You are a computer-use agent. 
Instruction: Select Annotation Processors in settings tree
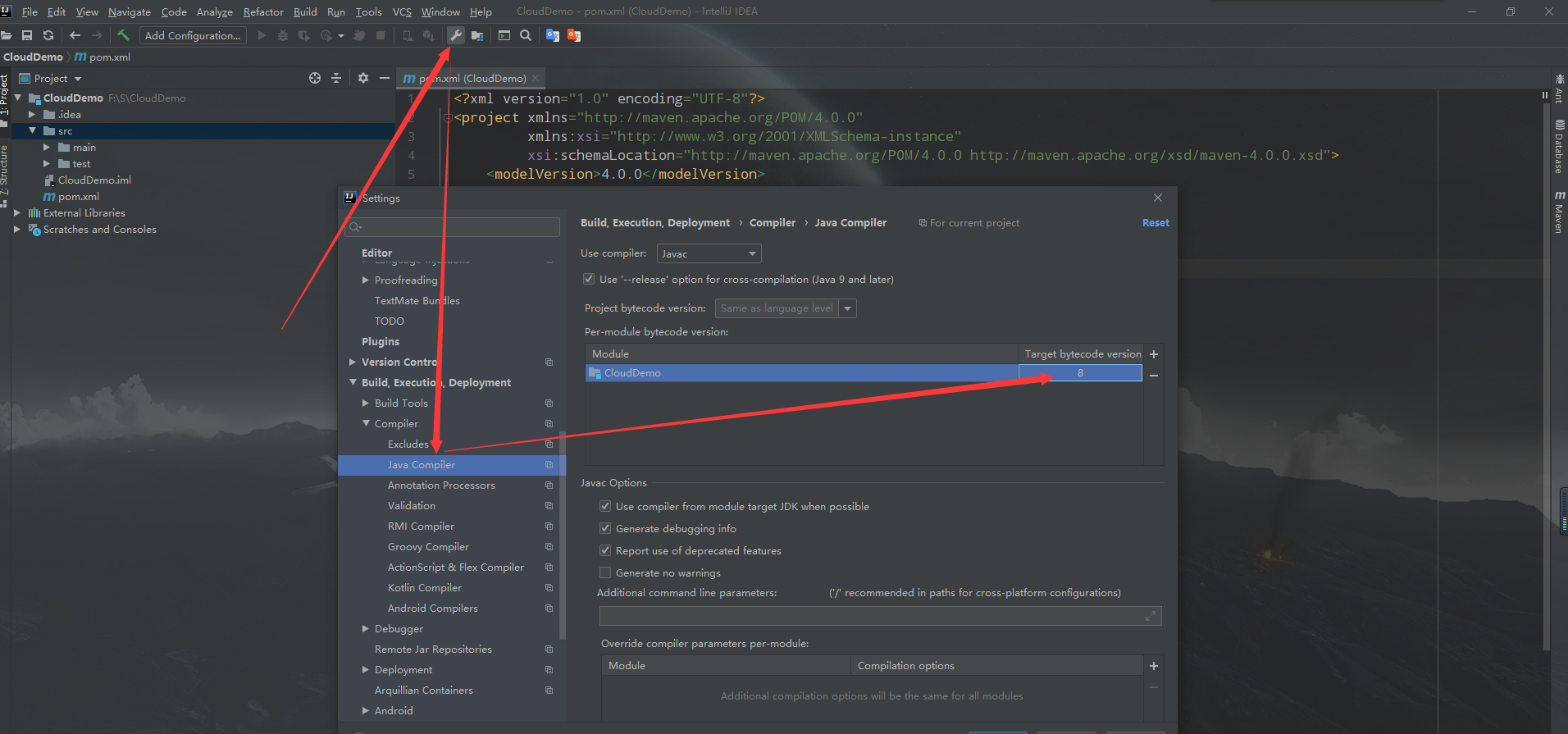pyautogui.click(x=441, y=485)
